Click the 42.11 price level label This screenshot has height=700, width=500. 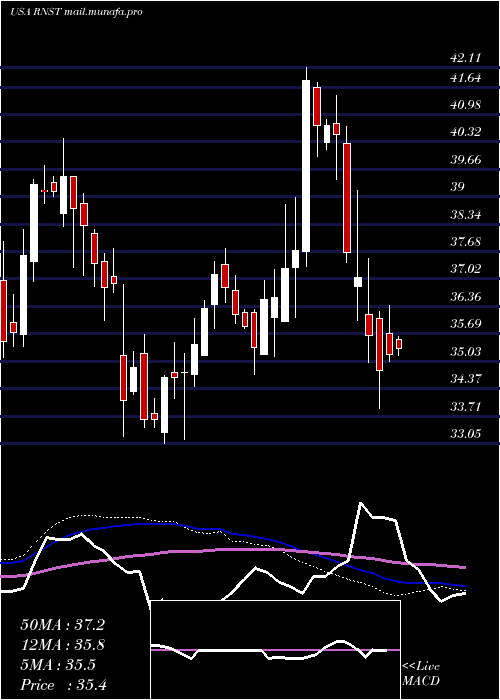[x=466, y=58]
